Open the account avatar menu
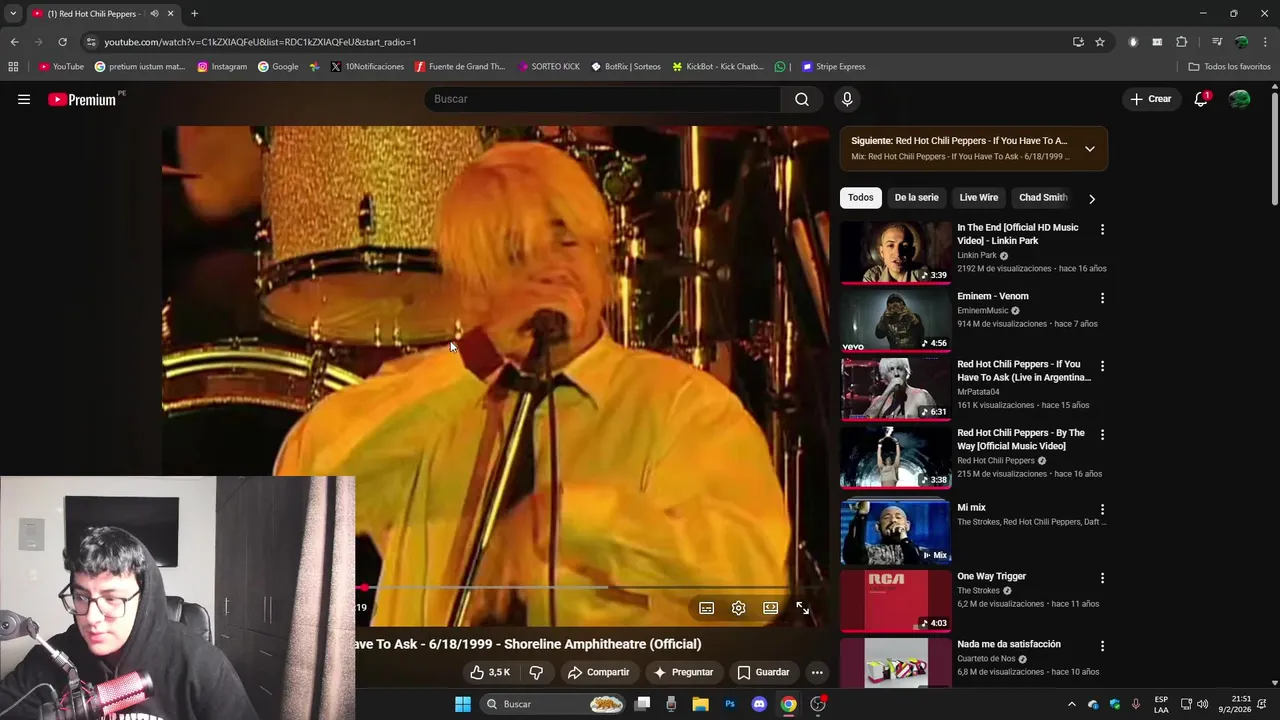1280x720 pixels. pos(1240,99)
